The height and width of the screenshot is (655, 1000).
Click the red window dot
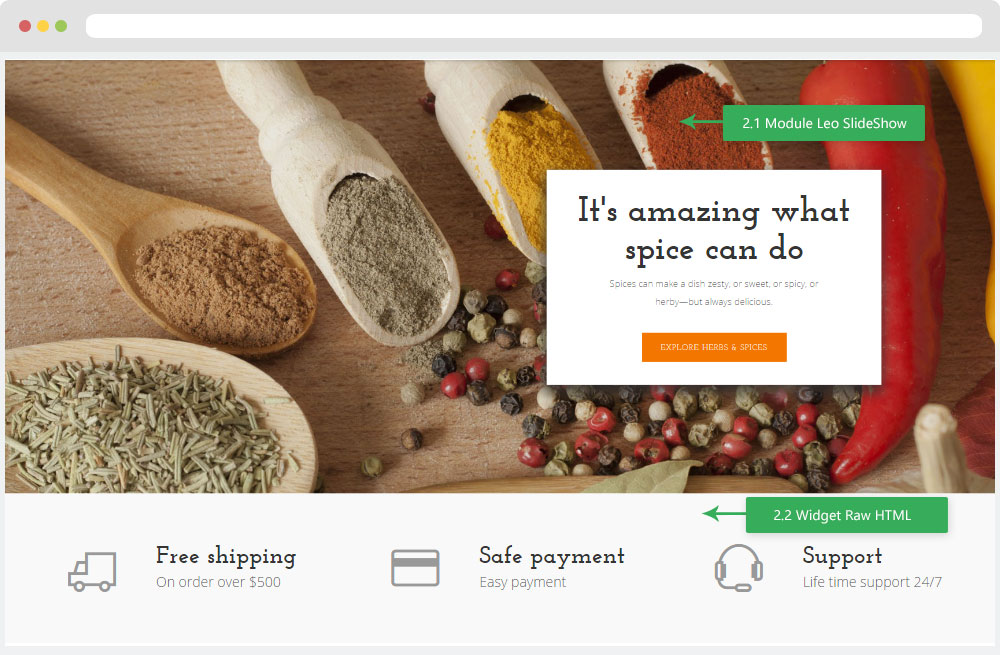click(25, 26)
